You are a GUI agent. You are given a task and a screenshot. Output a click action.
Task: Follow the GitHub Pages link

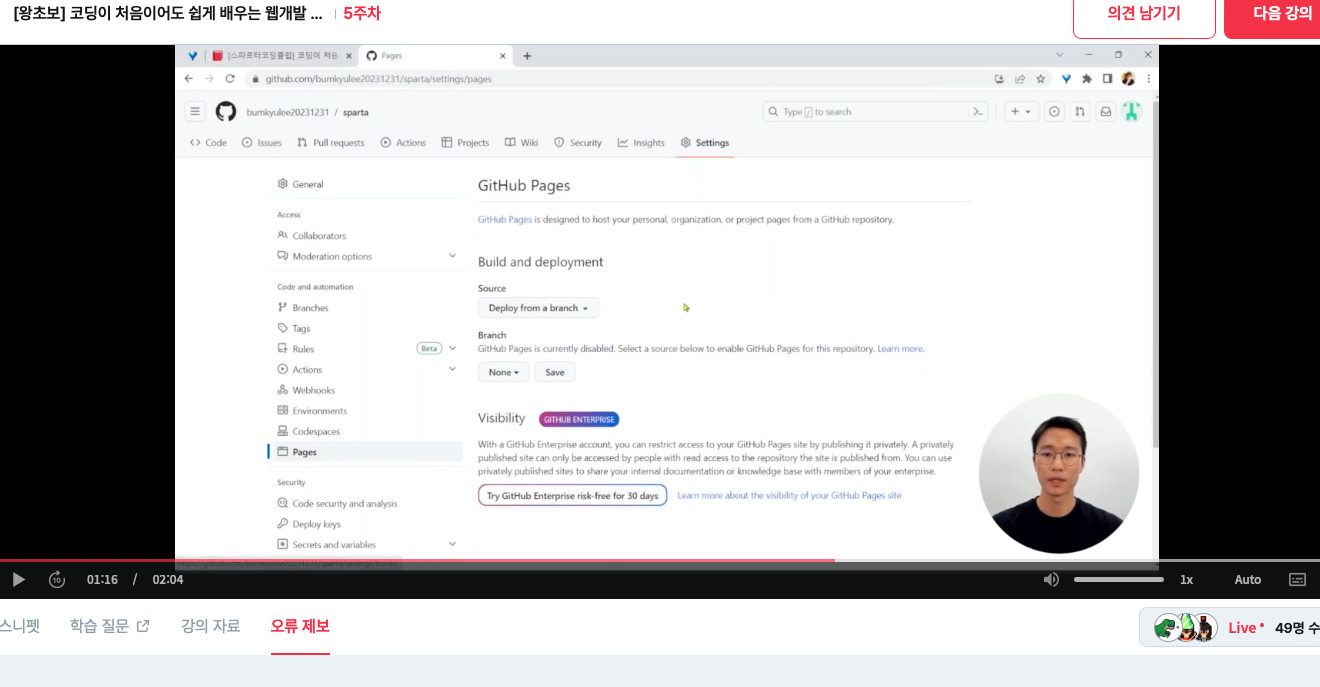[x=505, y=219]
